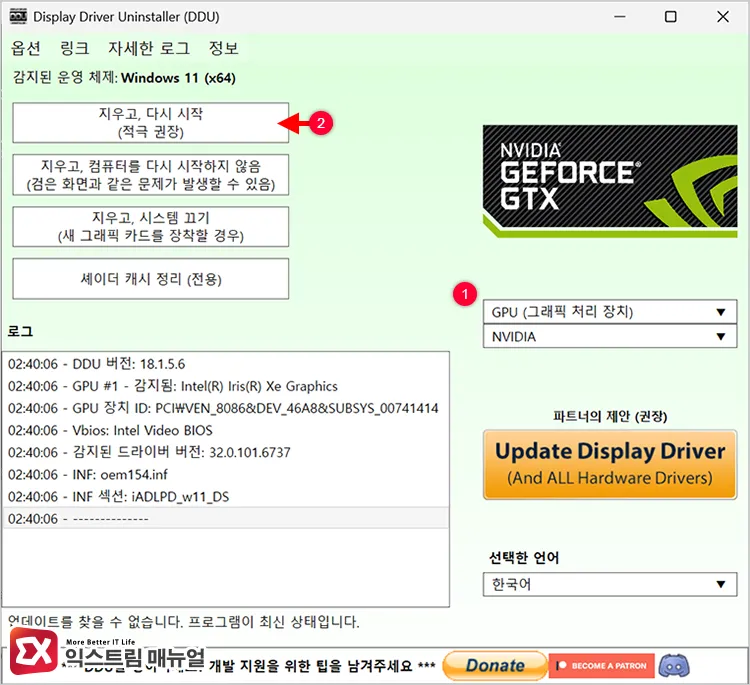Select log row INF 섹션: iADLPD_w11_DS
The image size is (750, 685).
tap(225, 497)
